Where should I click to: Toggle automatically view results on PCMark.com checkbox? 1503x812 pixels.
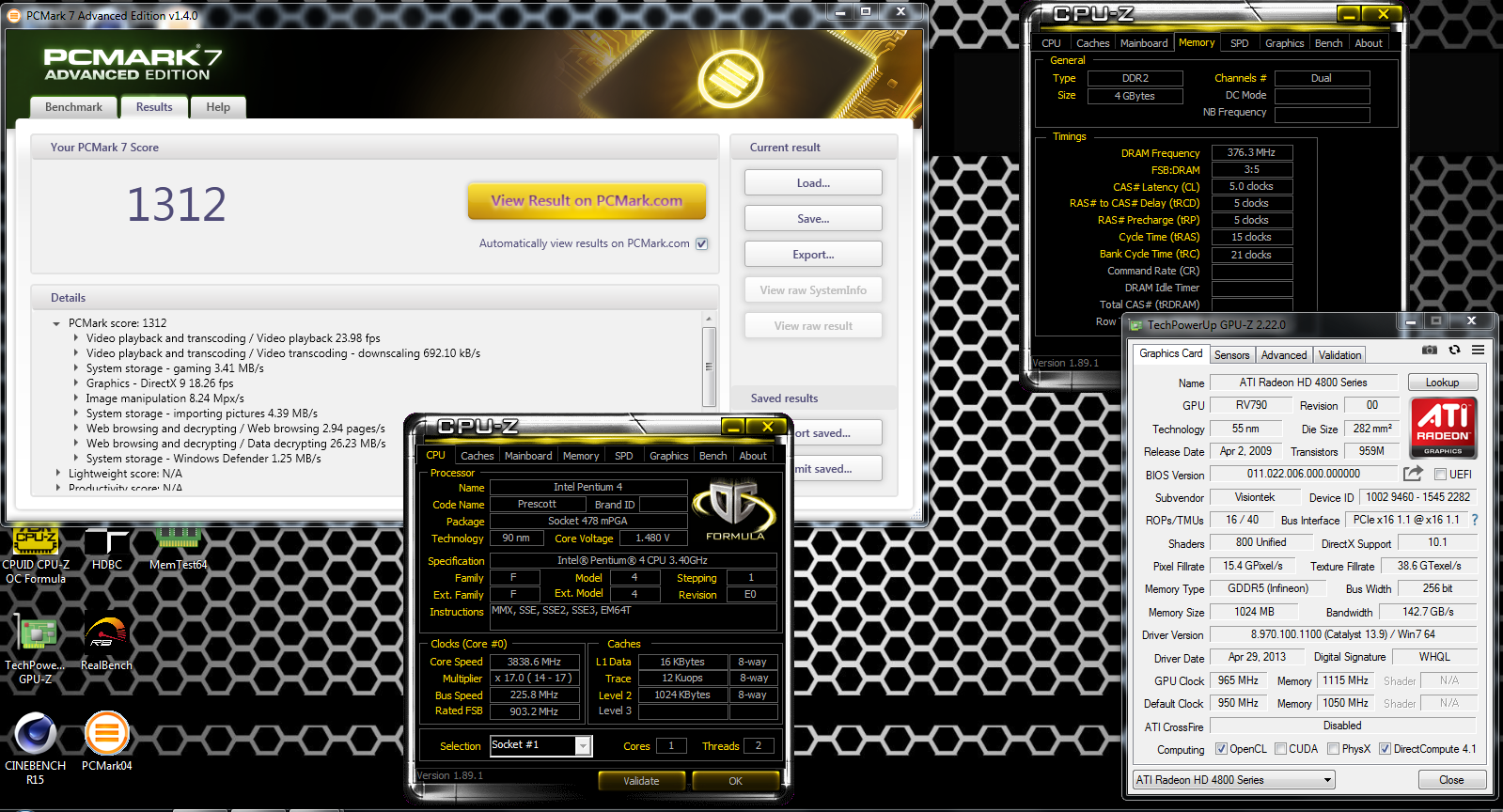click(701, 243)
